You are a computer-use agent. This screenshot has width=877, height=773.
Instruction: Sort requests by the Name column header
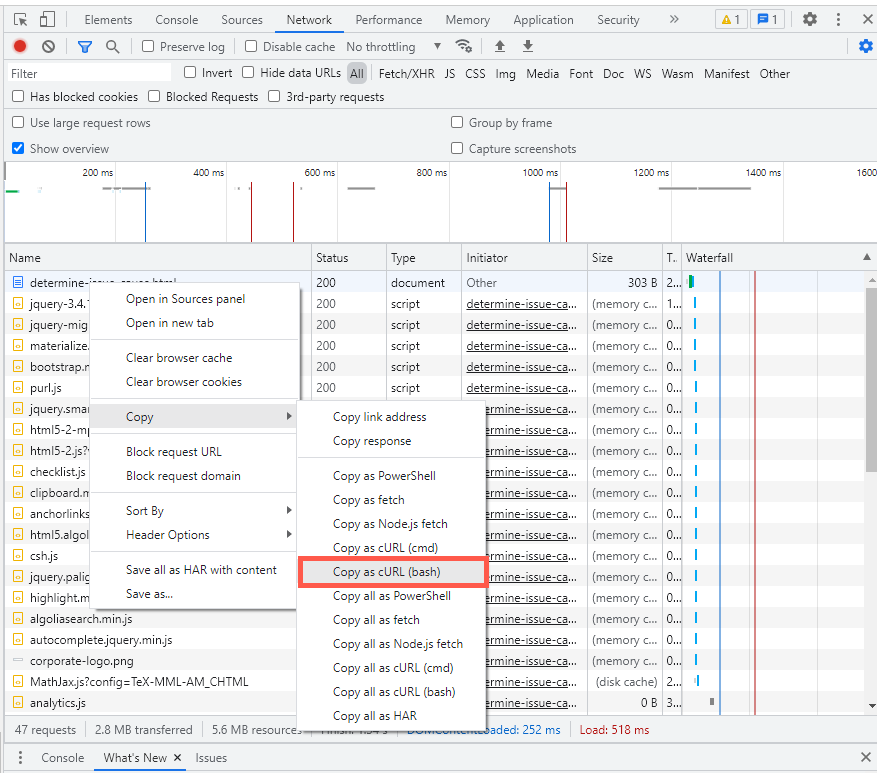coord(158,258)
